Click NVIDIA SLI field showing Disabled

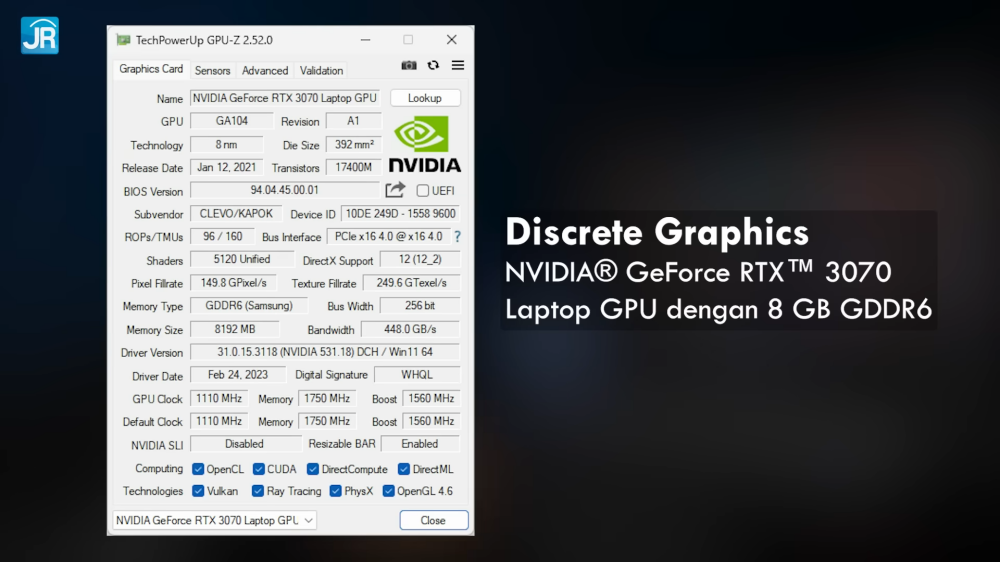246,444
